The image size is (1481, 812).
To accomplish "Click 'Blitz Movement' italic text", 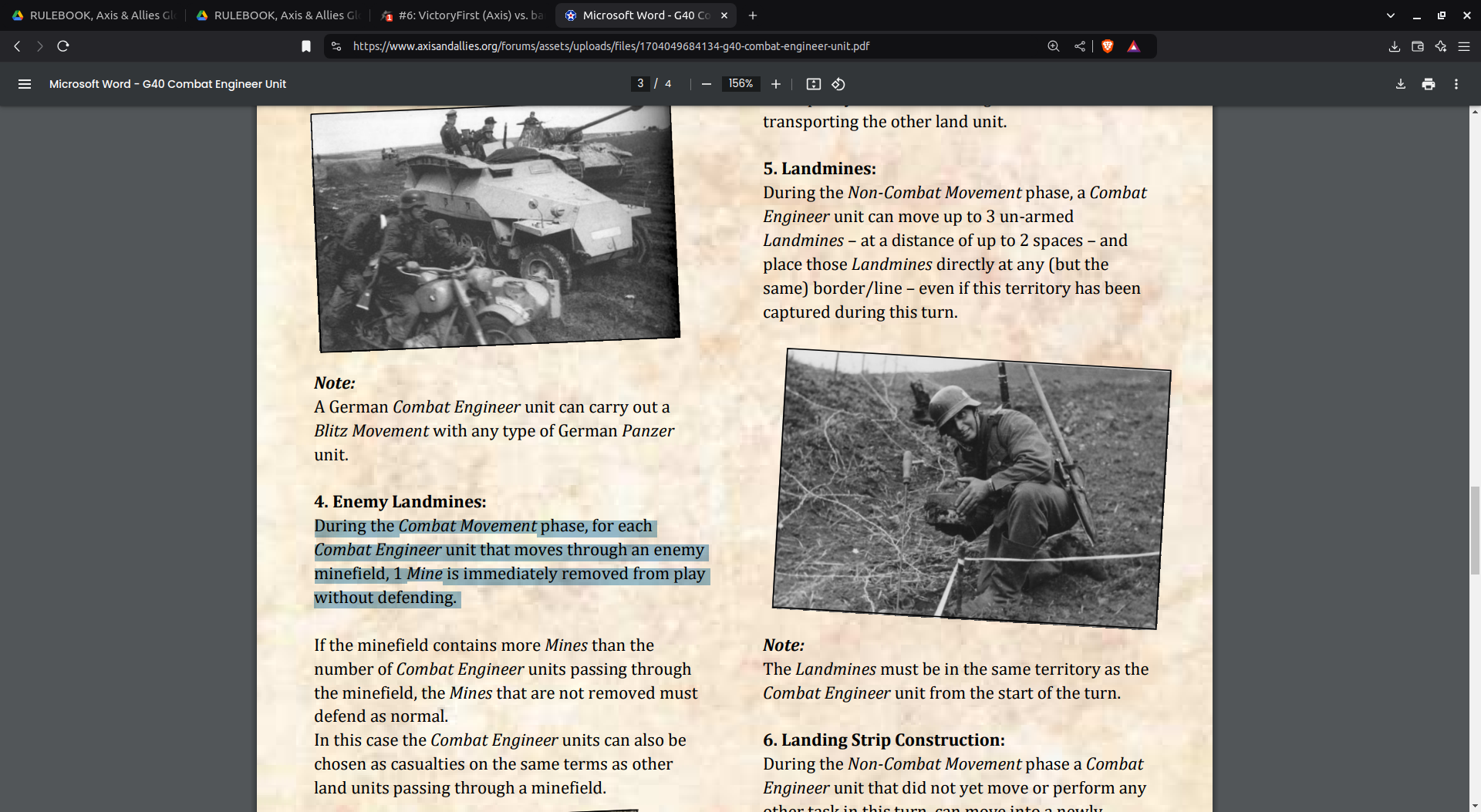I will click(371, 431).
